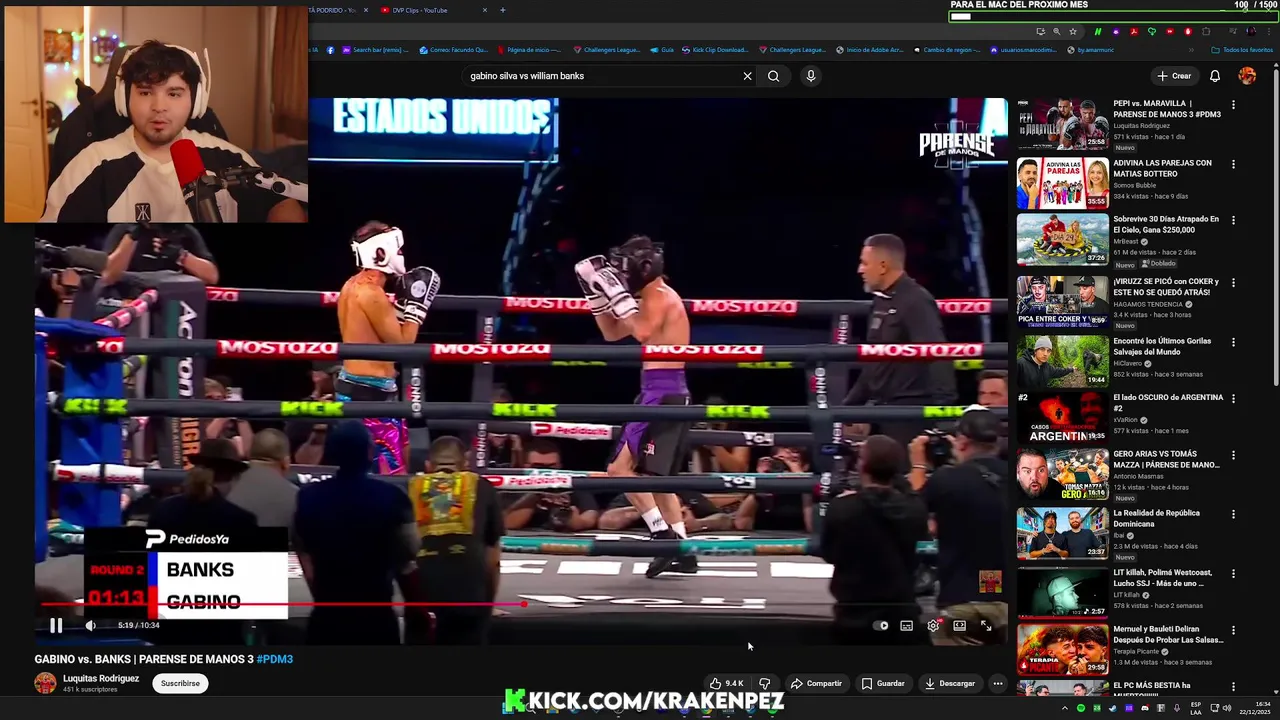The width and height of the screenshot is (1280, 720).
Task: Open options menu for República Dominicana video
Action: [1233, 514]
